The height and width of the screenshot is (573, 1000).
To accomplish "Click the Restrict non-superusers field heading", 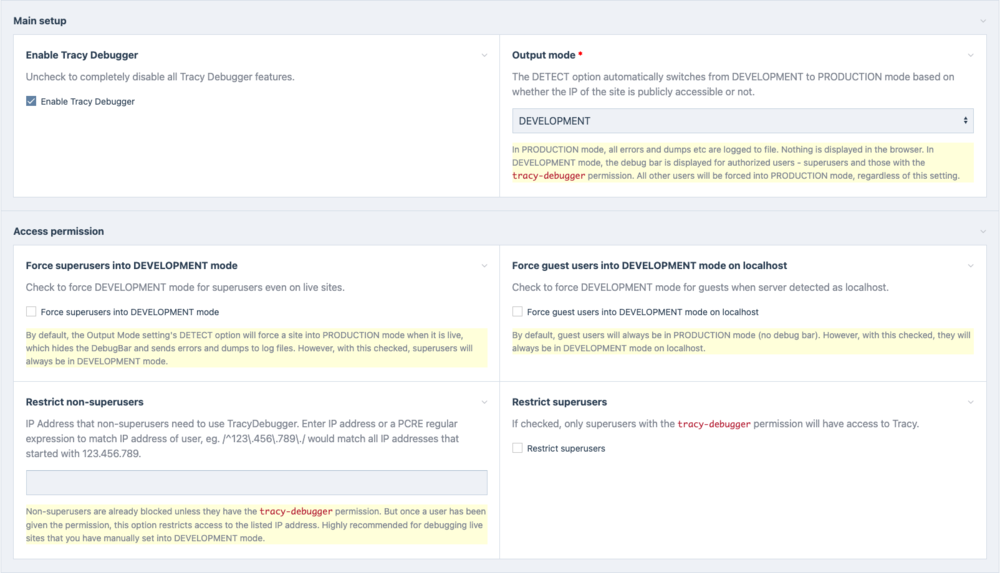I will (84, 402).
